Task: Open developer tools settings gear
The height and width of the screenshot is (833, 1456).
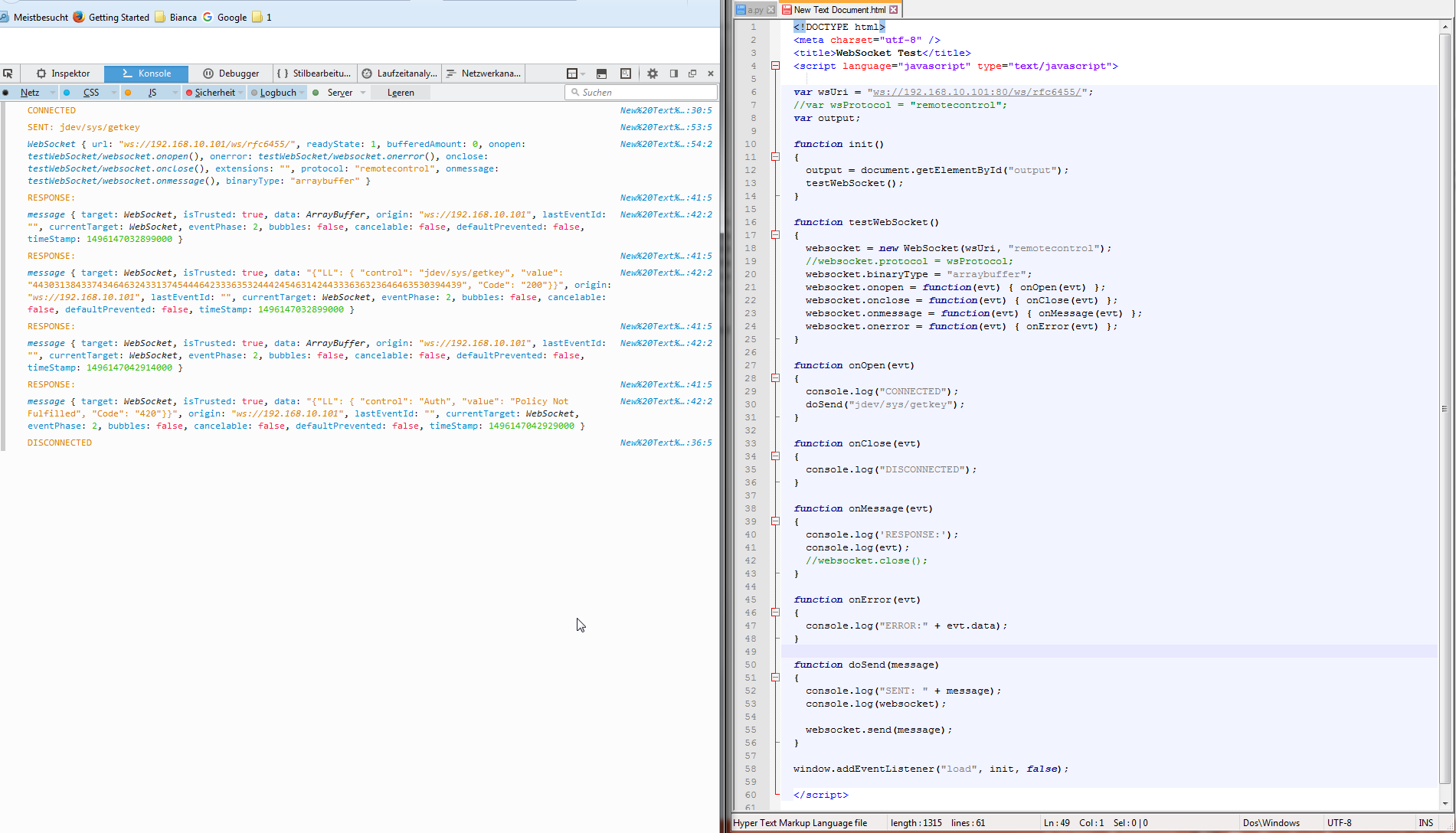Action: coord(653,73)
